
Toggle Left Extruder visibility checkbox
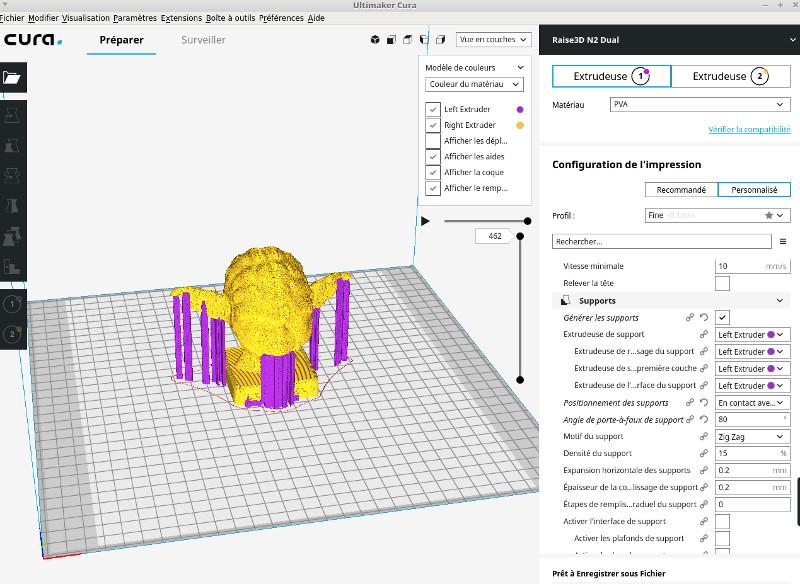[433, 109]
